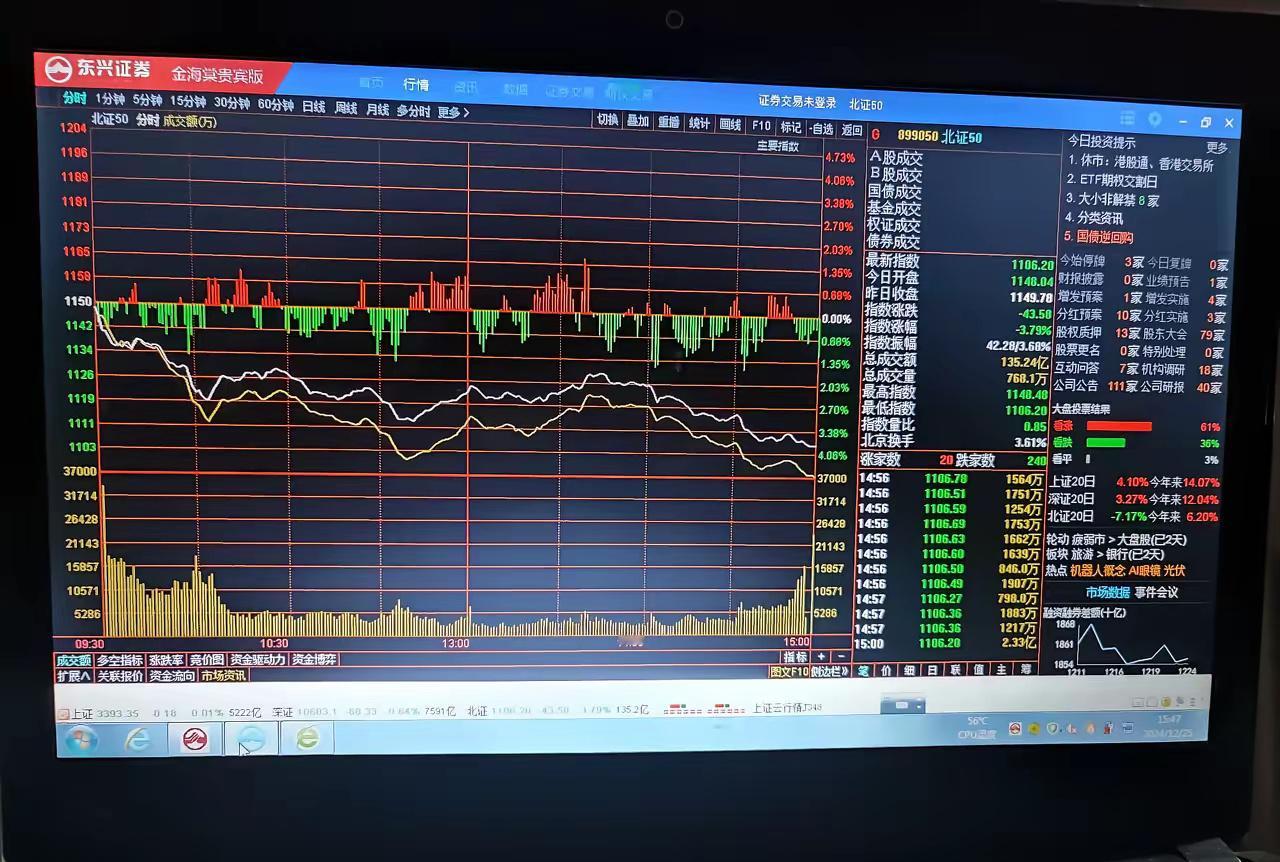
Task: Click the 指标 indicator button
Action: [x=795, y=657]
